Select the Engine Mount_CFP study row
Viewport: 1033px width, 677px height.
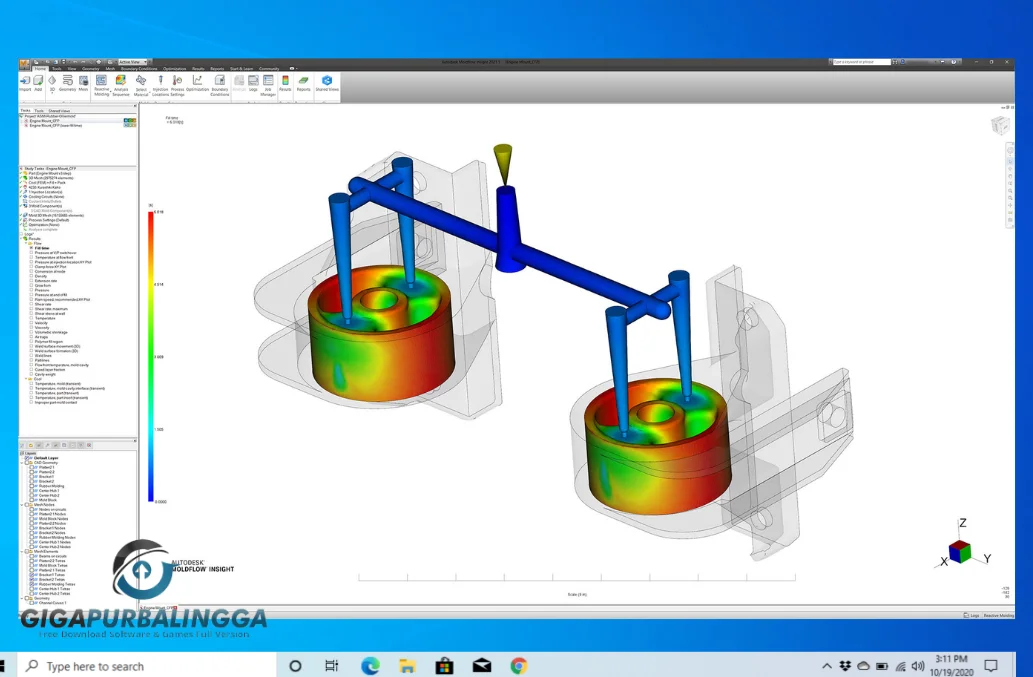(78, 121)
